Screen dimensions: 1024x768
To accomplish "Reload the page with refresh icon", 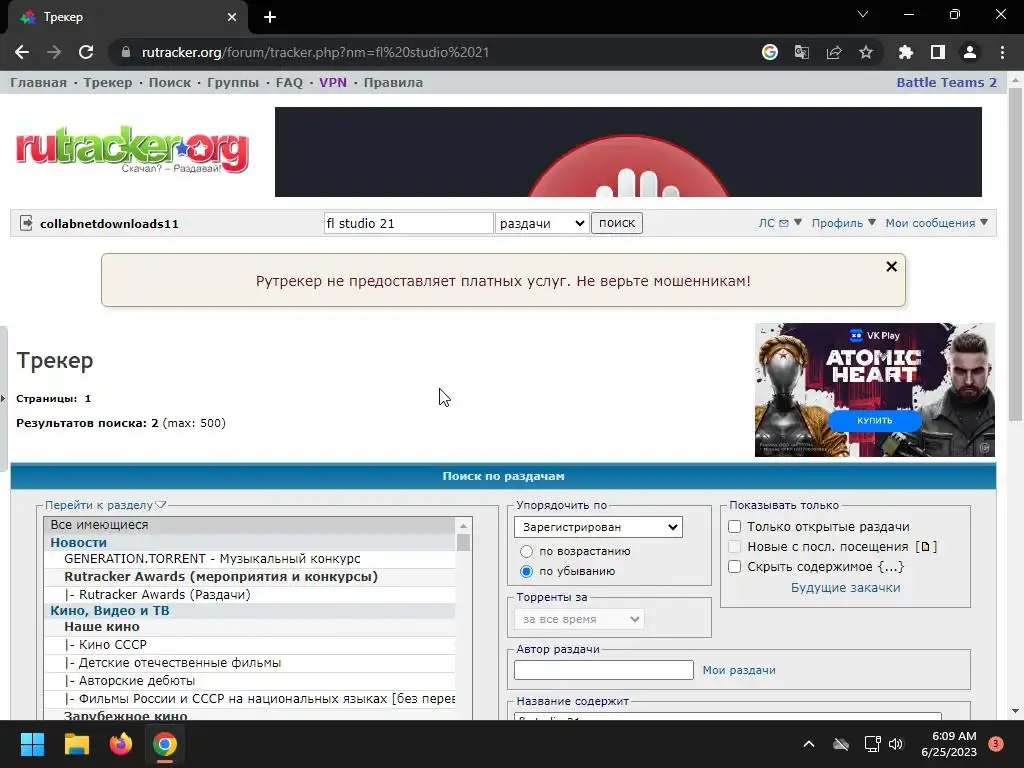I will tap(86, 52).
